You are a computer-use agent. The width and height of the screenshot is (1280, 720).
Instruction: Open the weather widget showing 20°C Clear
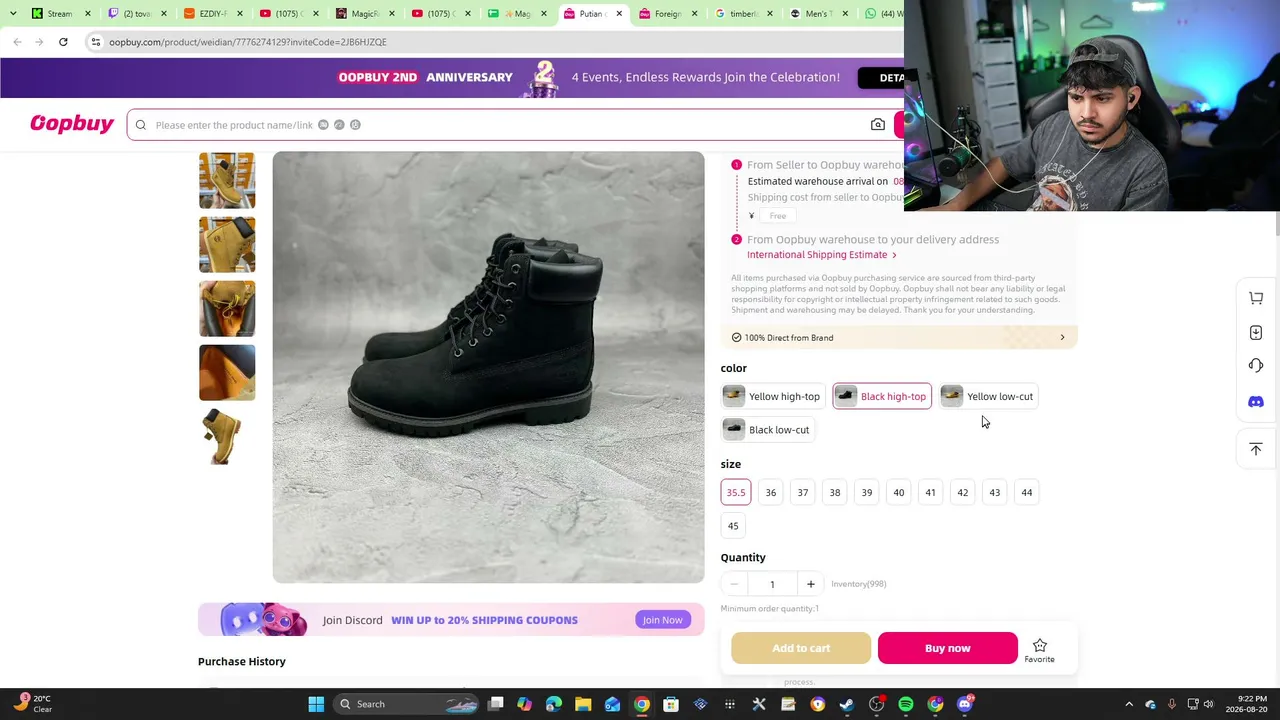[32, 704]
